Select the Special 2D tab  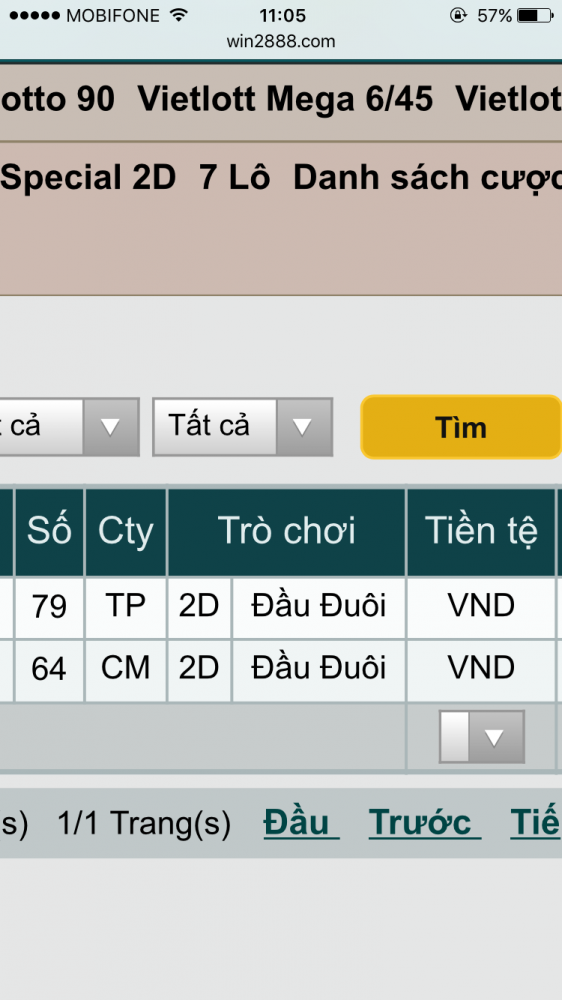(x=88, y=177)
